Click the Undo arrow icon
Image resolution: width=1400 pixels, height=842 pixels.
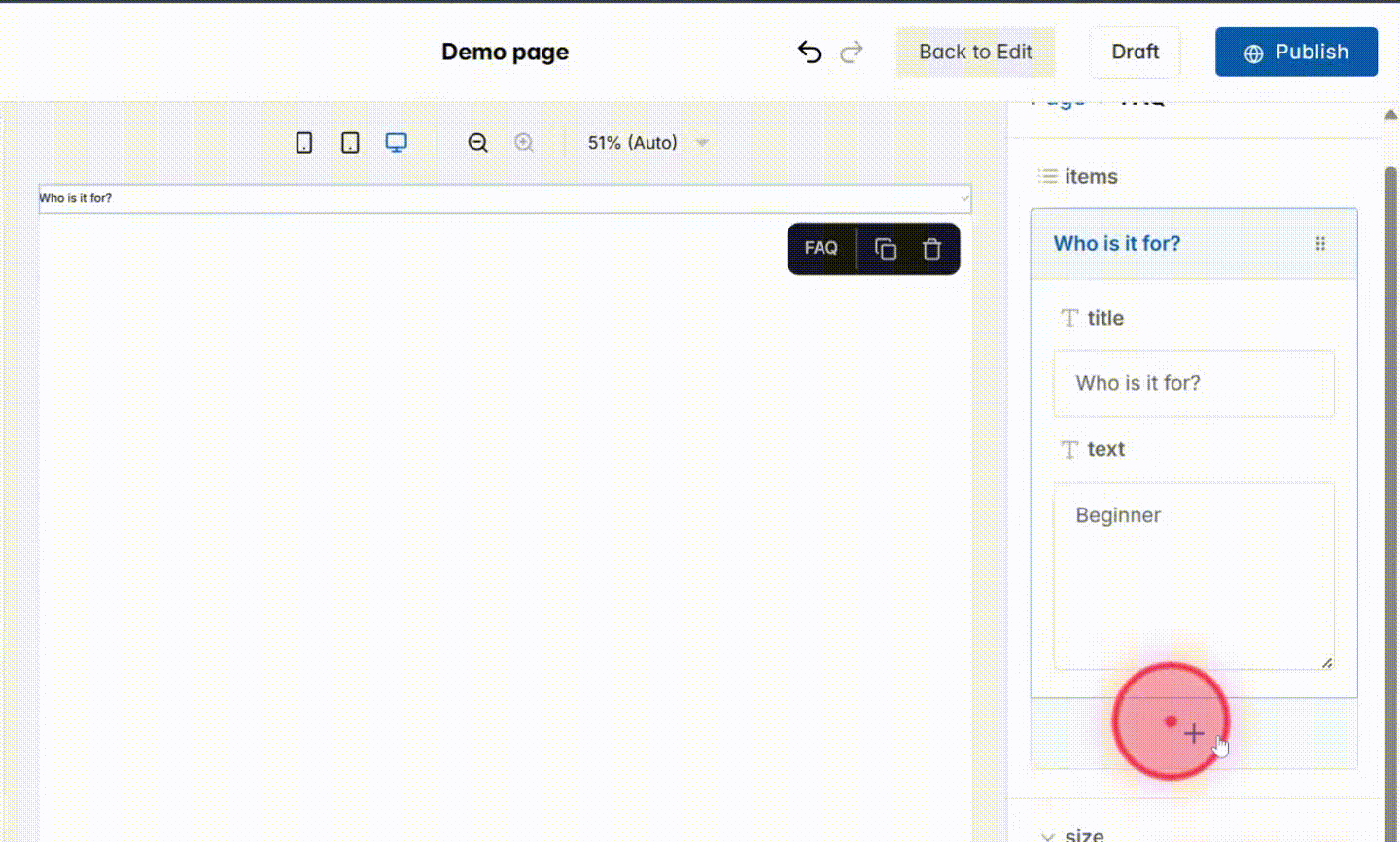[x=810, y=52]
